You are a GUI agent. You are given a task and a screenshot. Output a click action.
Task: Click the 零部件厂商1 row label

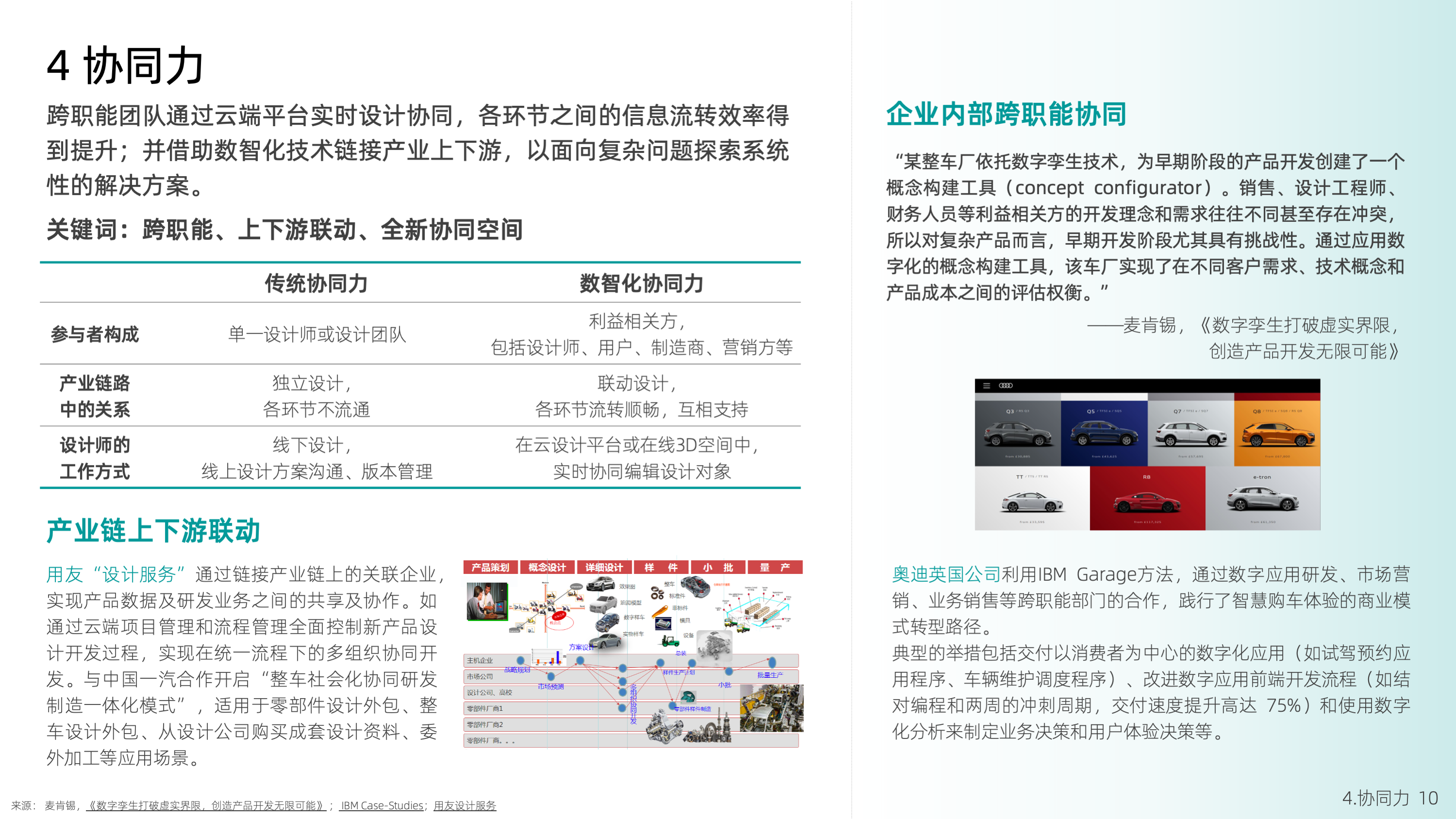coord(485,708)
